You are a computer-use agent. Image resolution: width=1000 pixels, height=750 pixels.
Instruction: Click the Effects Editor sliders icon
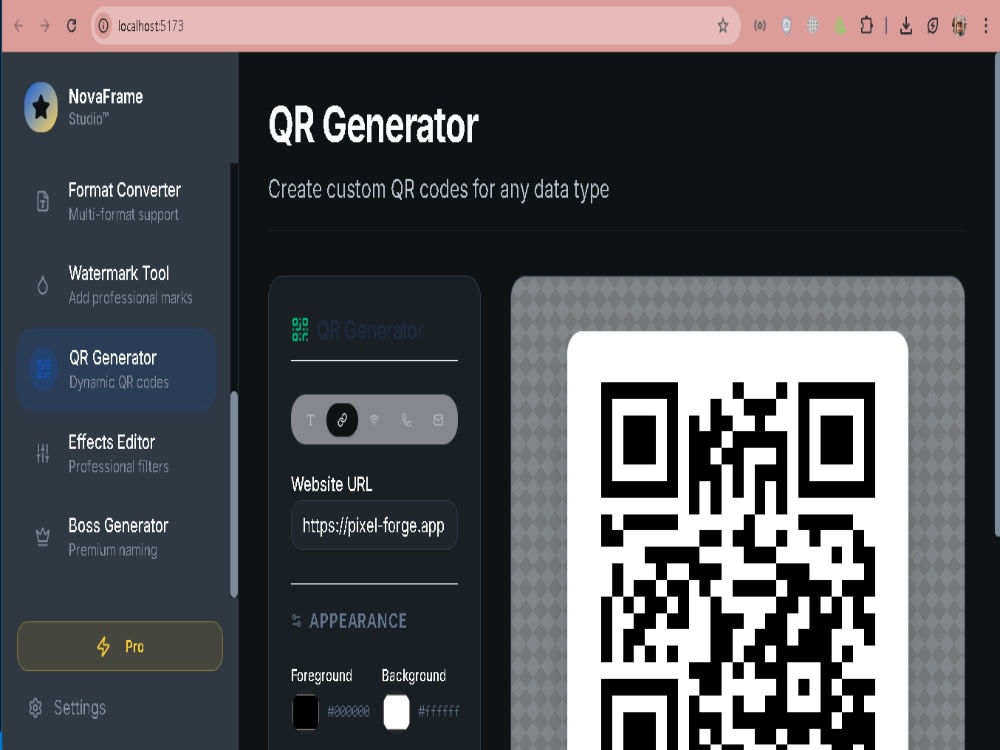tap(43, 453)
